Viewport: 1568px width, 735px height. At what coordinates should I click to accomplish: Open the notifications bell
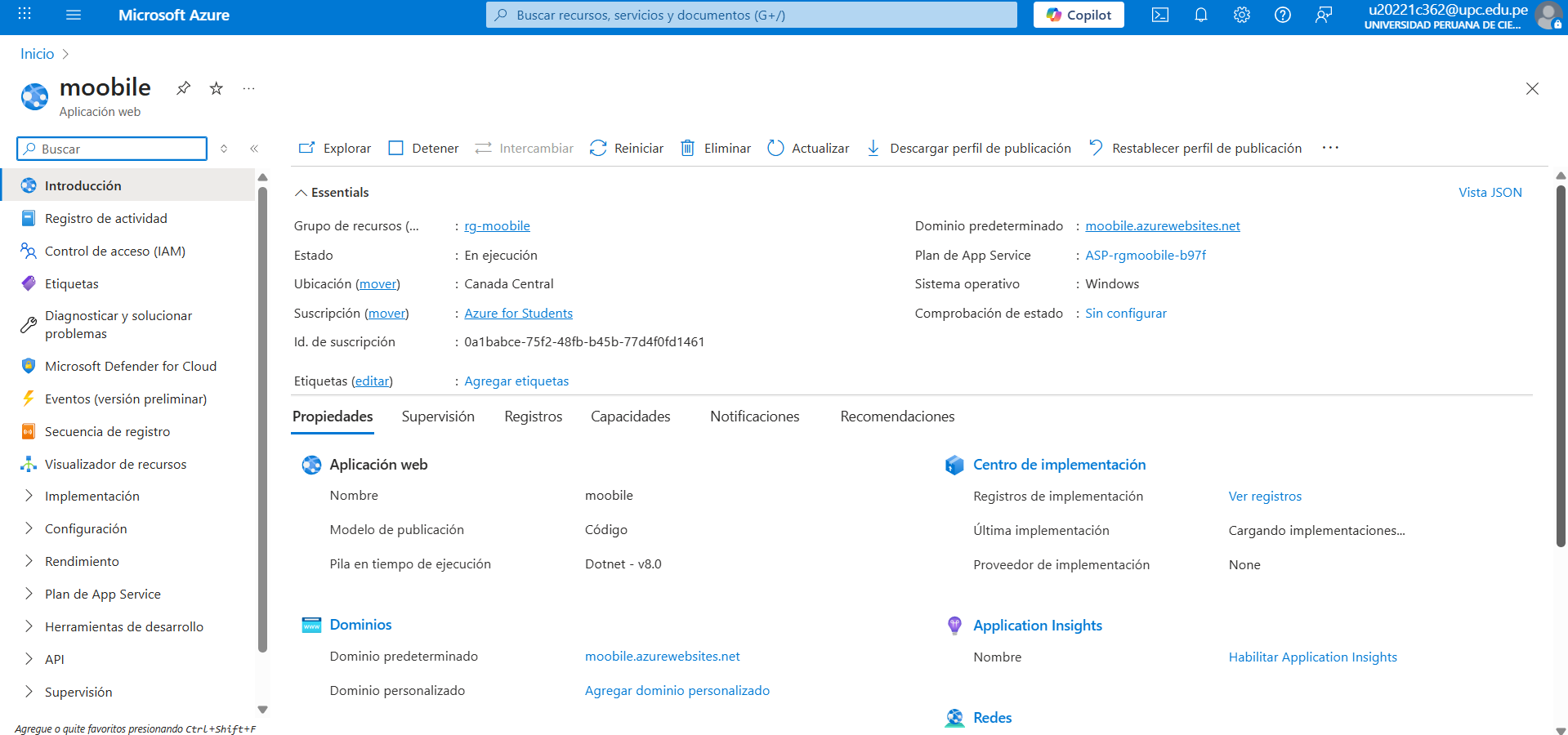click(1201, 15)
